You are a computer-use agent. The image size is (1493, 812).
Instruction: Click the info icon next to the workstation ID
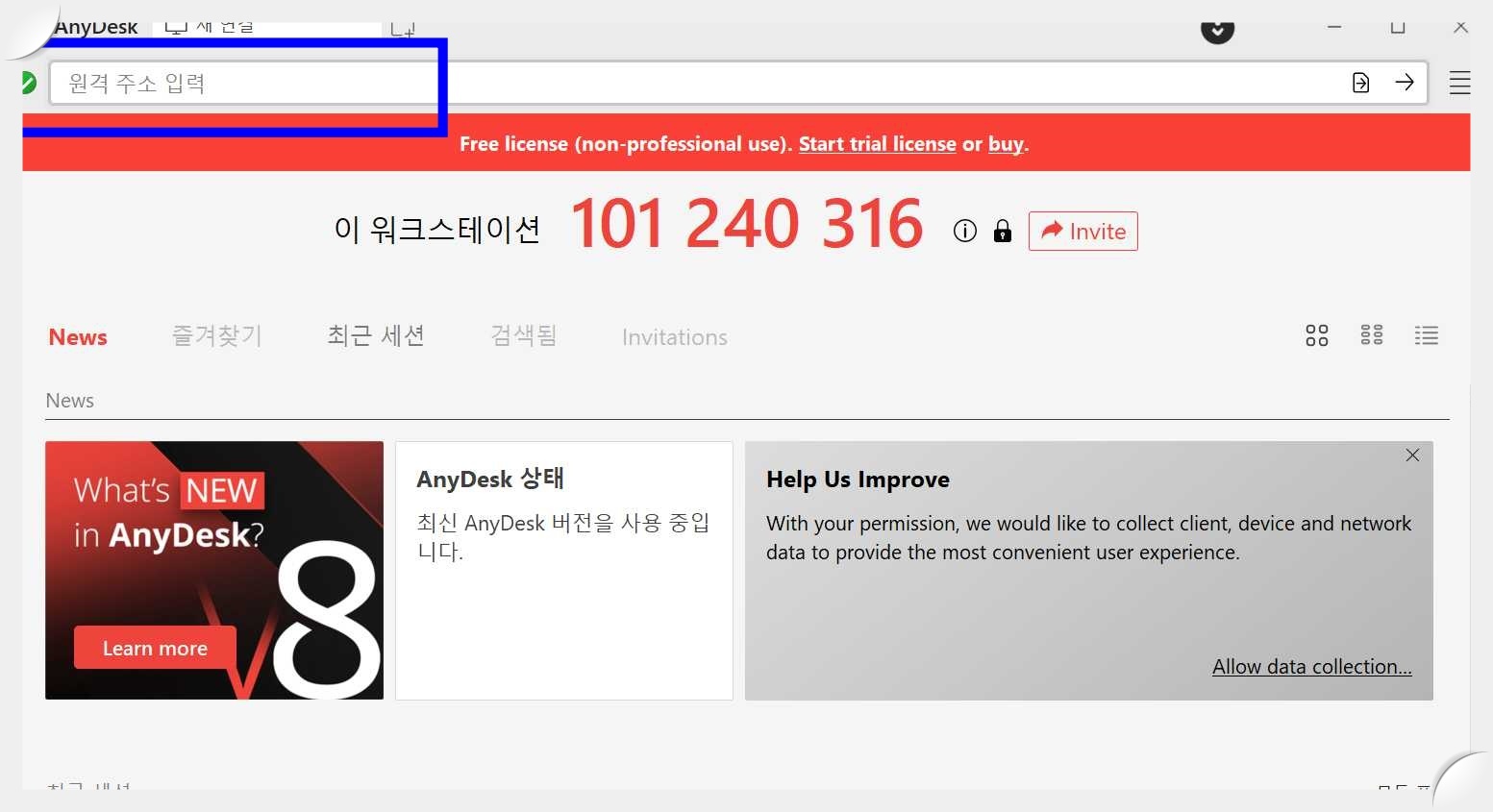(x=963, y=231)
